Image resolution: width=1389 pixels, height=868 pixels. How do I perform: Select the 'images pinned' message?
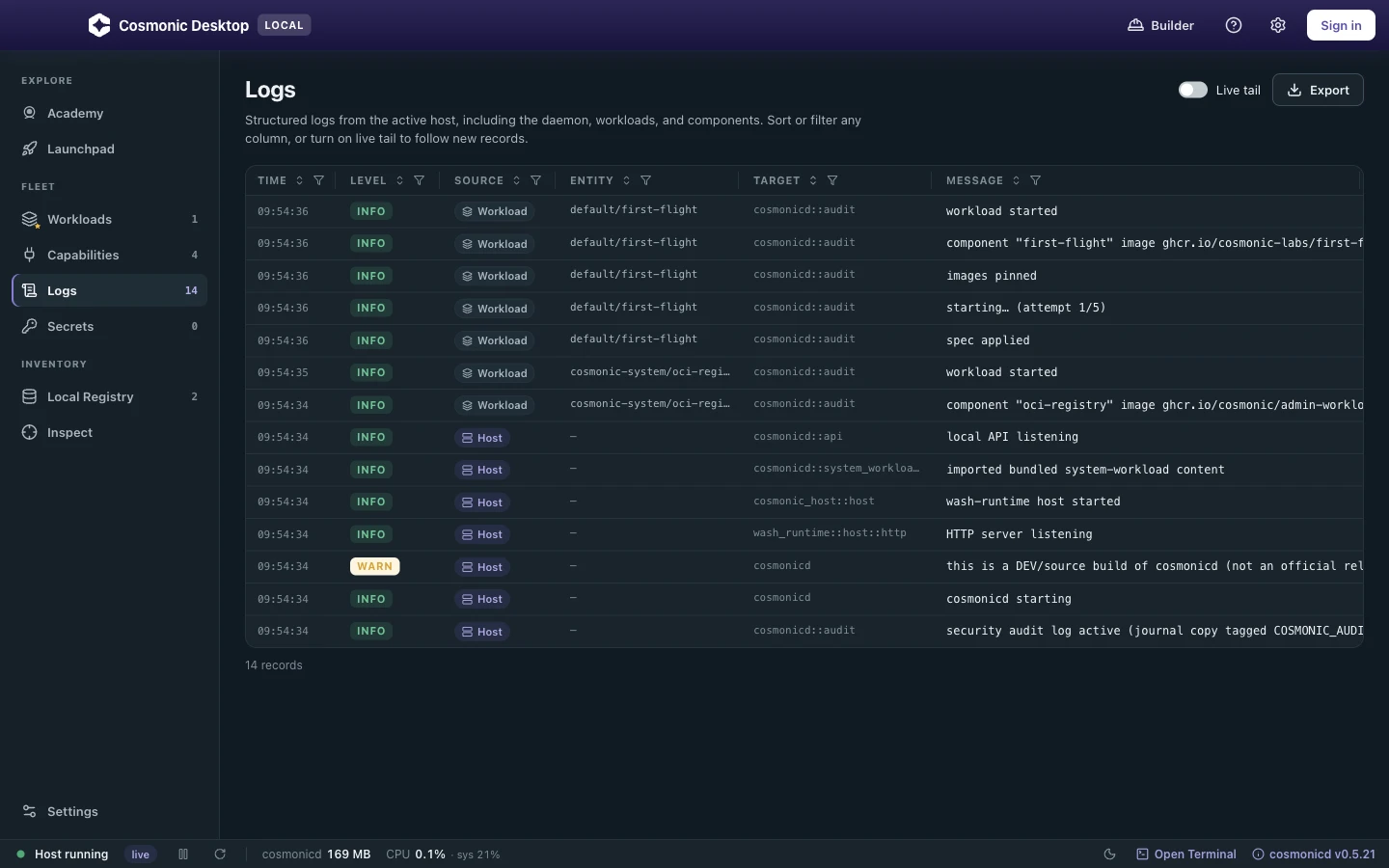pyautogui.click(x=992, y=276)
